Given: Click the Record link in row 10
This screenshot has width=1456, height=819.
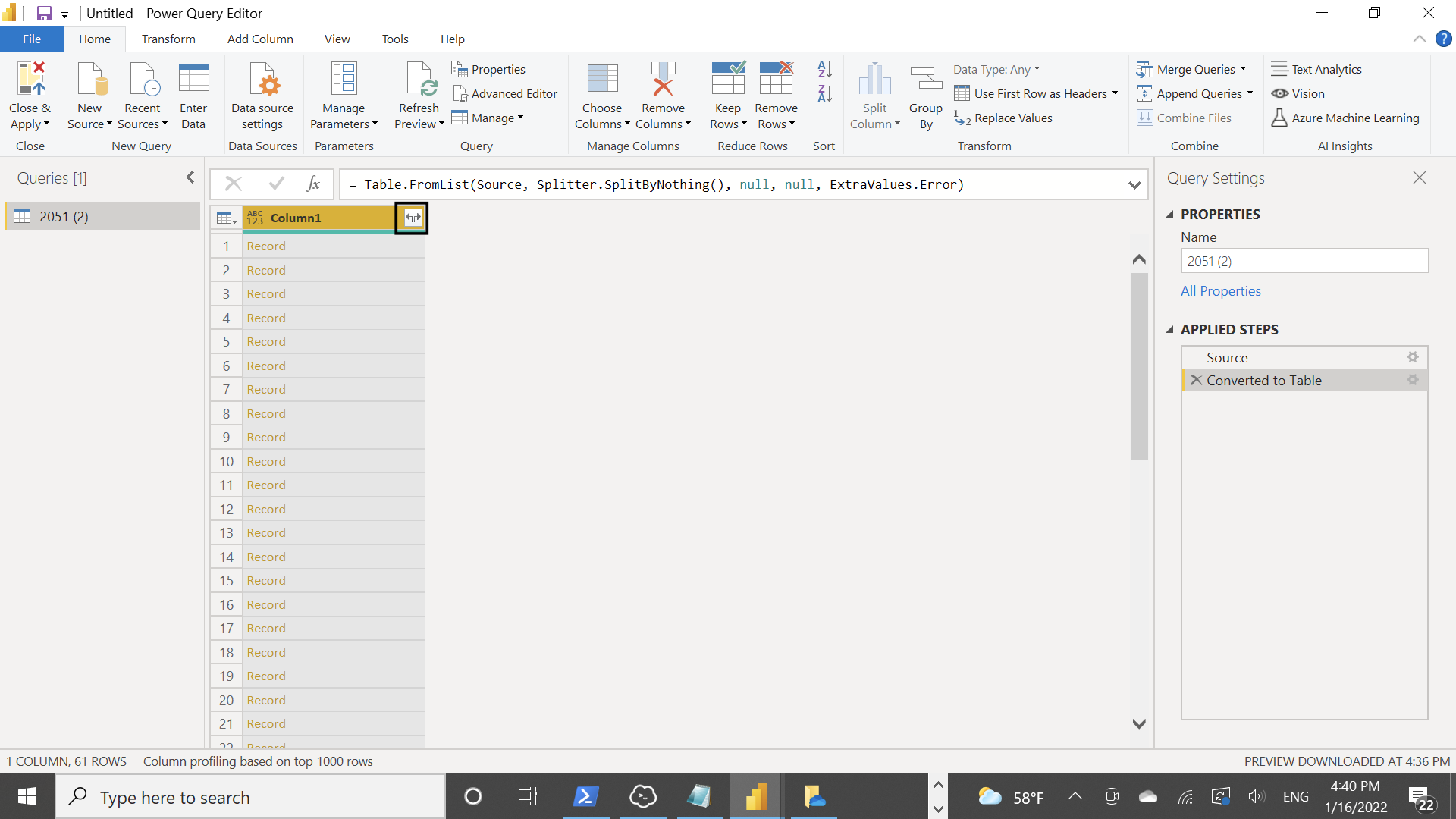Looking at the screenshot, I should pos(266,461).
